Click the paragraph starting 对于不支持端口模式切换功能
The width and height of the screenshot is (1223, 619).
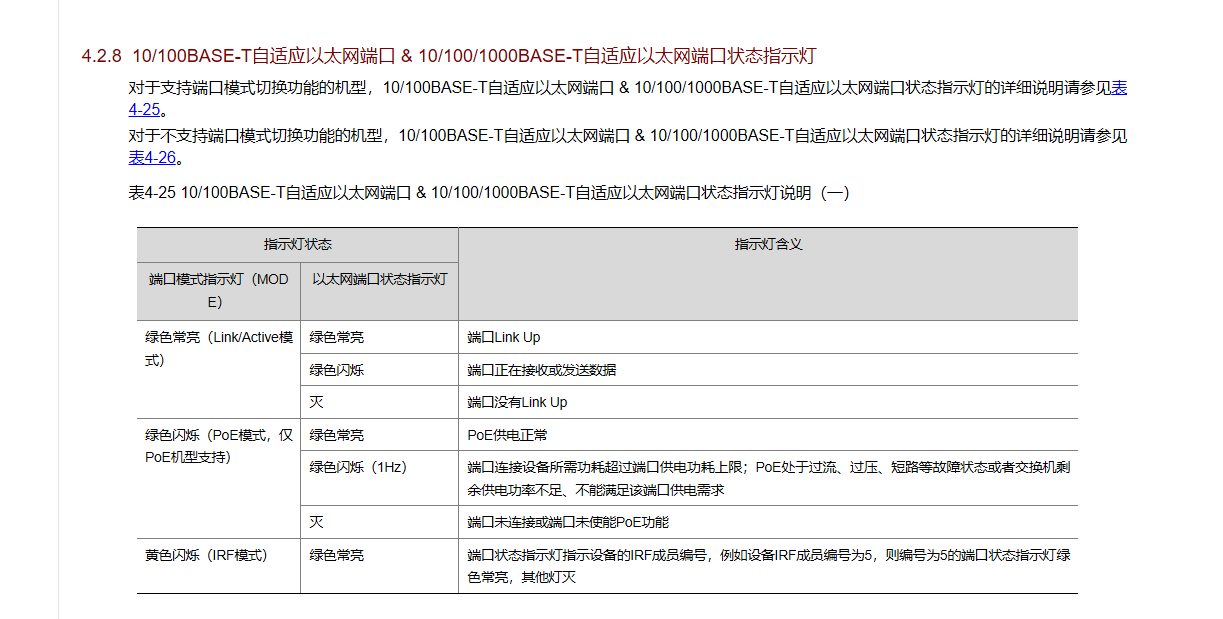pyautogui.click(x=628, y=146)
